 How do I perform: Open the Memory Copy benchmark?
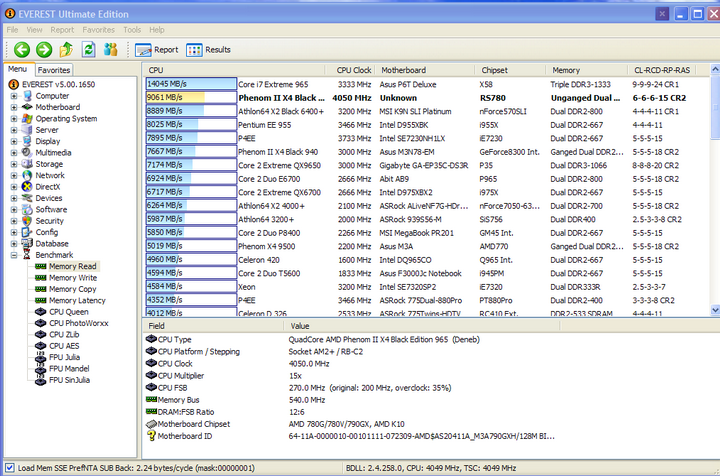click(x=73, y=289)
